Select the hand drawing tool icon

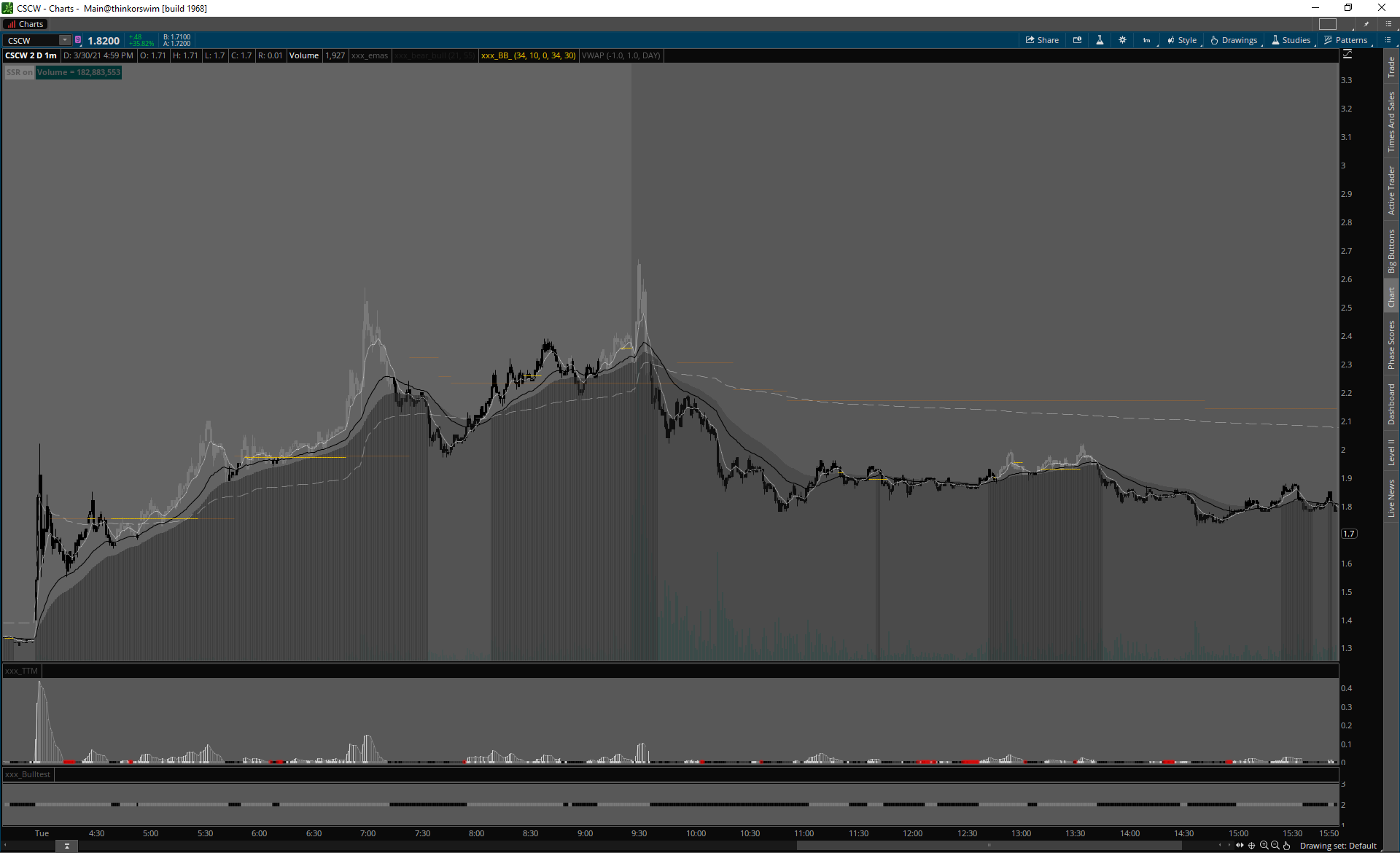click(1287, 846)
